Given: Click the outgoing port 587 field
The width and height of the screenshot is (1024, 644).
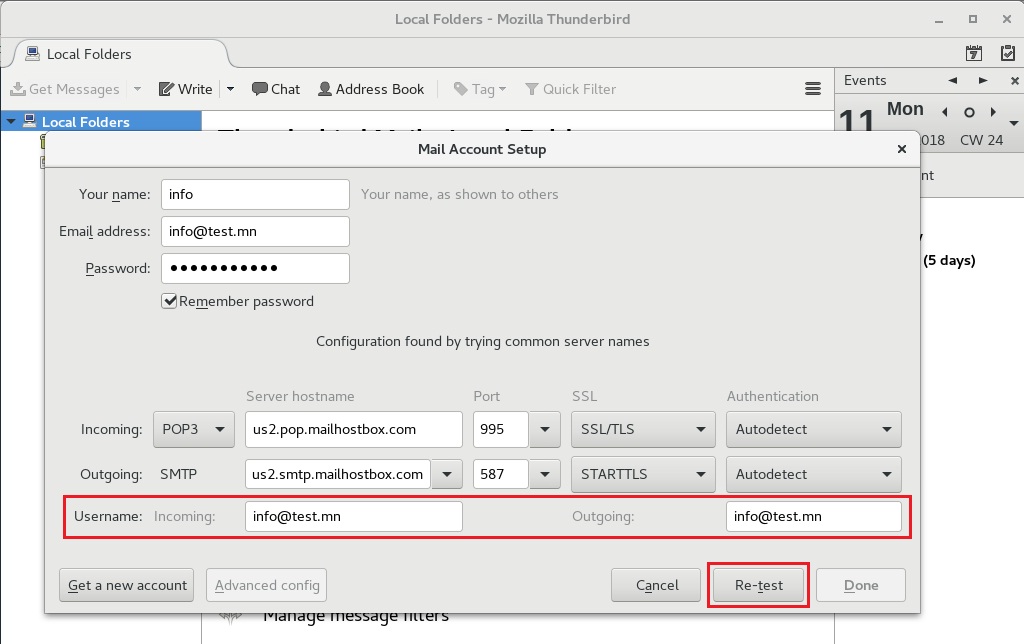Looking at the screenshot, I should tap(500, 474).
